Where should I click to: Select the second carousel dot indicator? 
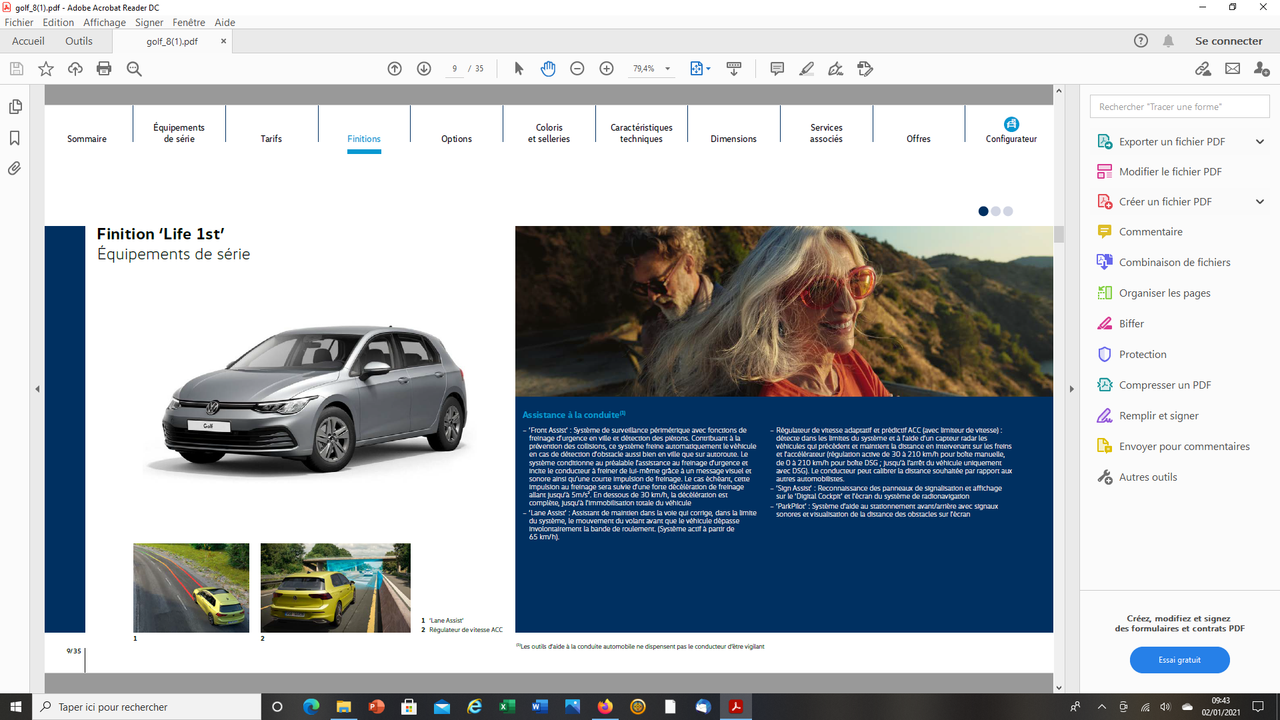click(996, 211)
